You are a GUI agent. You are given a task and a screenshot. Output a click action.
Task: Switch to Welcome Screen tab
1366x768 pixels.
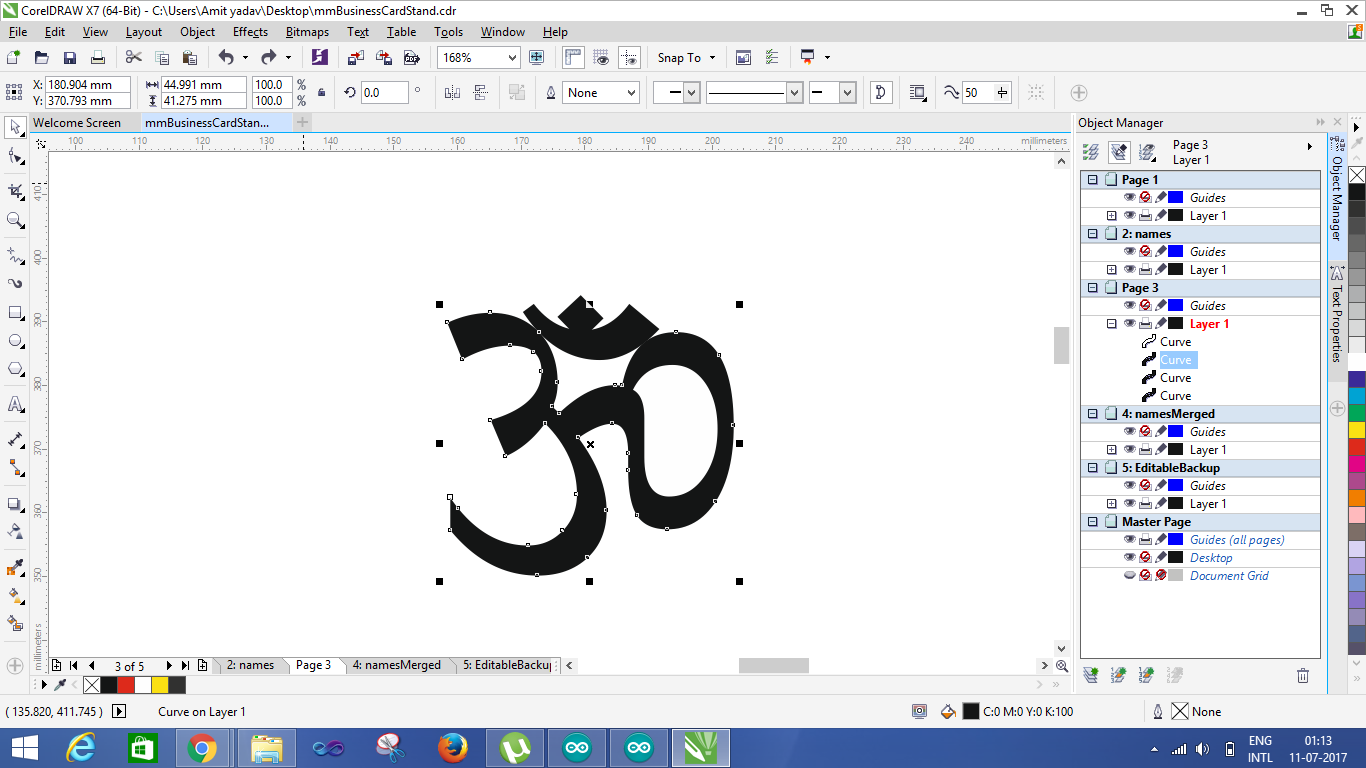pyautogui.click(x=77, y=123)
